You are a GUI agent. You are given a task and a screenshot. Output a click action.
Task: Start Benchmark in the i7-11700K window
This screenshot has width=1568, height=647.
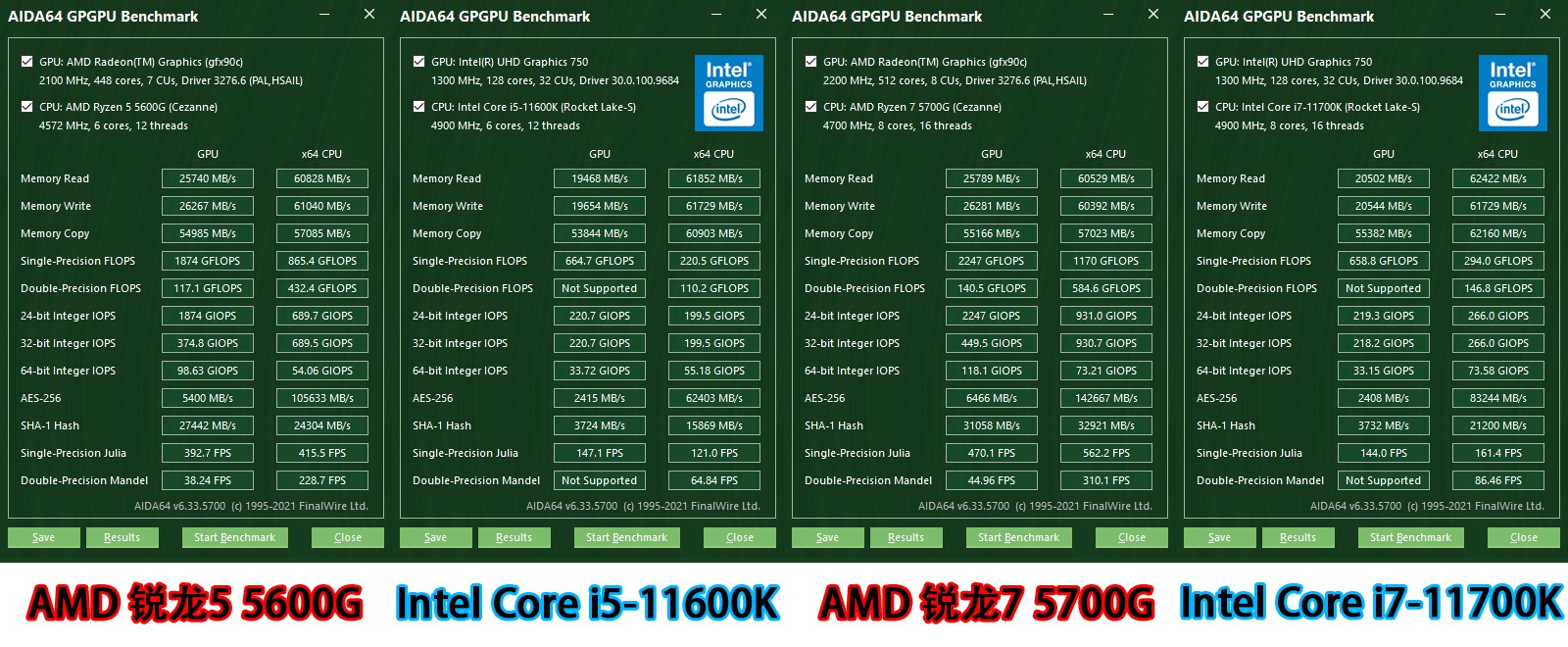tap(1410, 537)
